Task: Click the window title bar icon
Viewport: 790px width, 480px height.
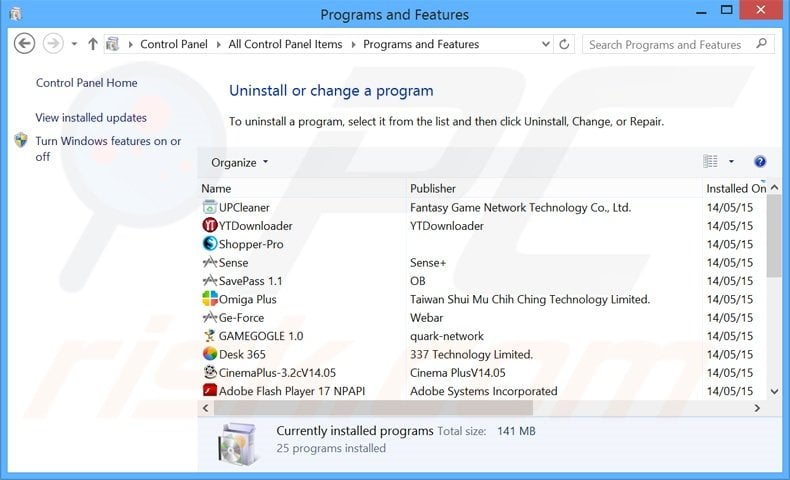Action: (16, 14)
